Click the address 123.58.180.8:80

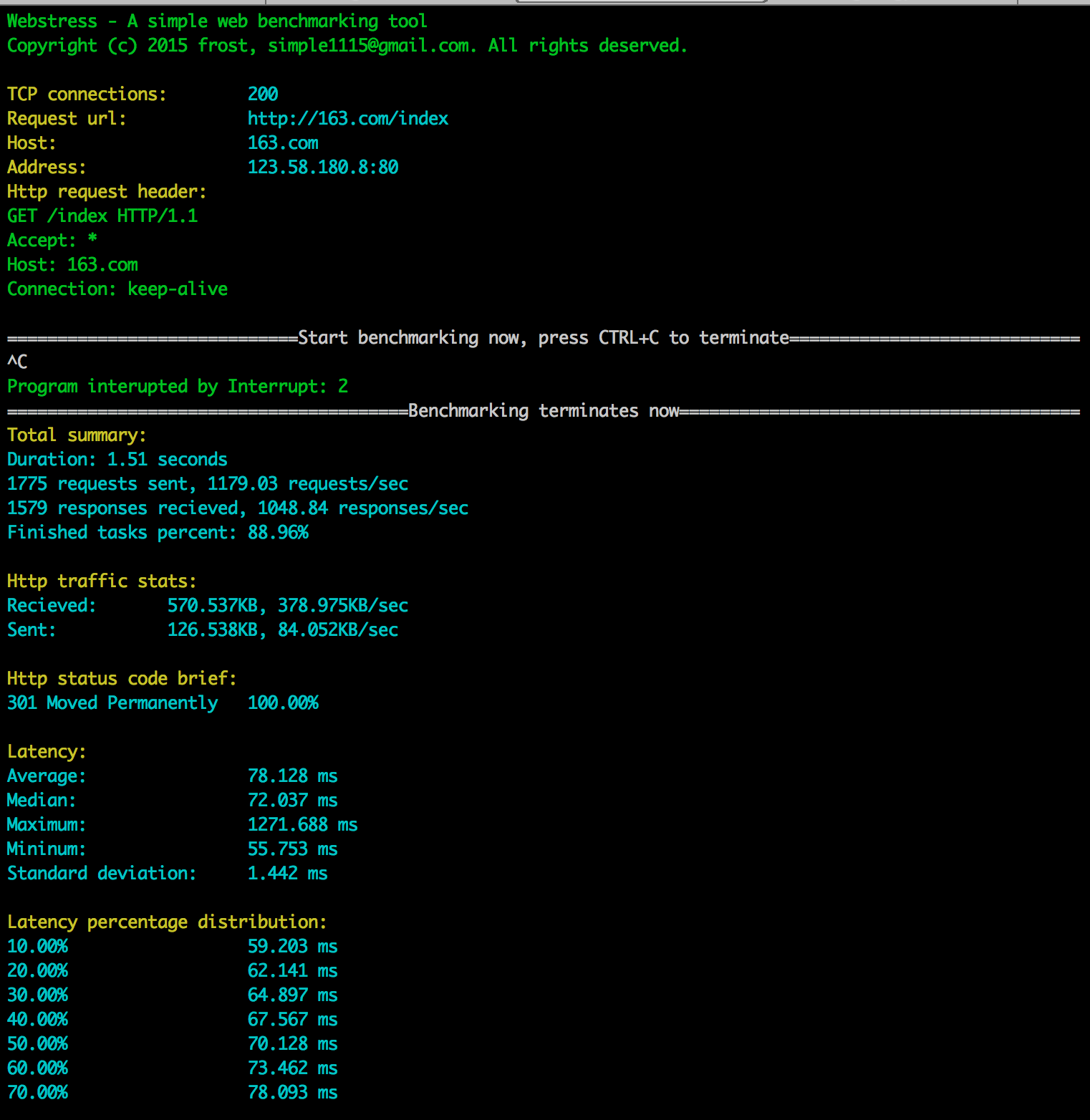click(x=323, y=167)
